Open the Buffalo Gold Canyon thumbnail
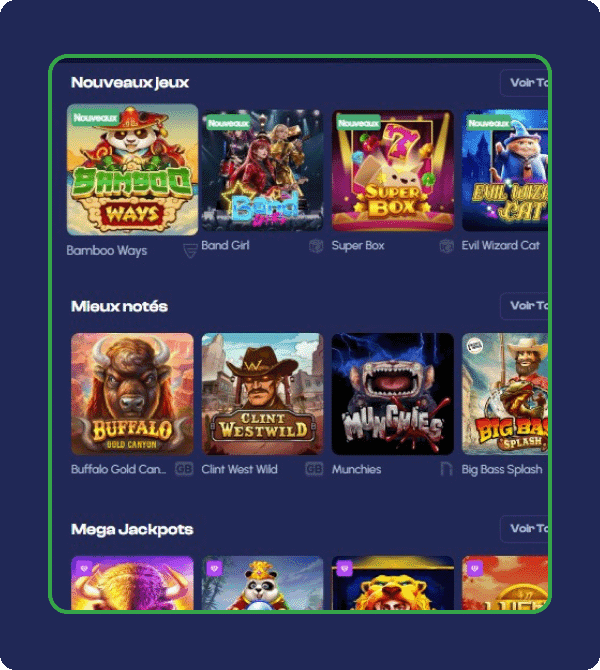Viewport: 600px width, 670px height. [x=132, y=394]
